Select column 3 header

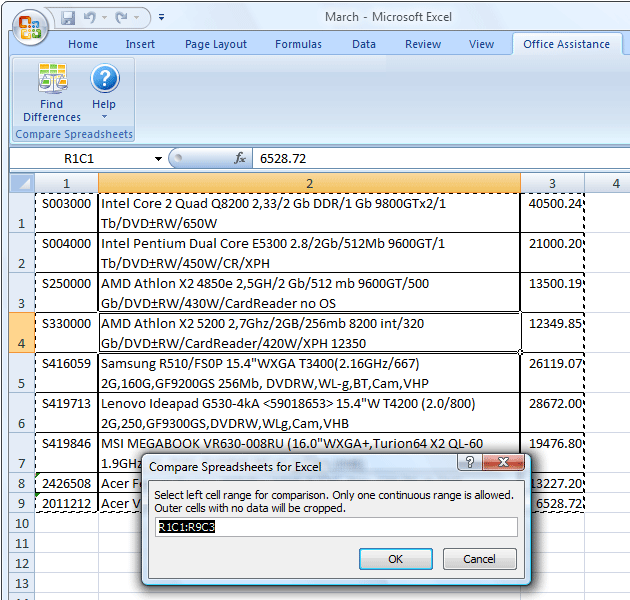(552, 183)
